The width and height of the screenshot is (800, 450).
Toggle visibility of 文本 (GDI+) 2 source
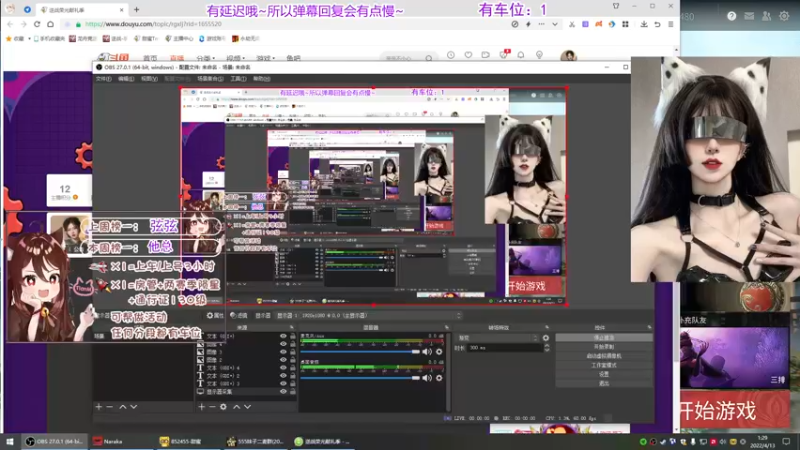pos(283,376)
